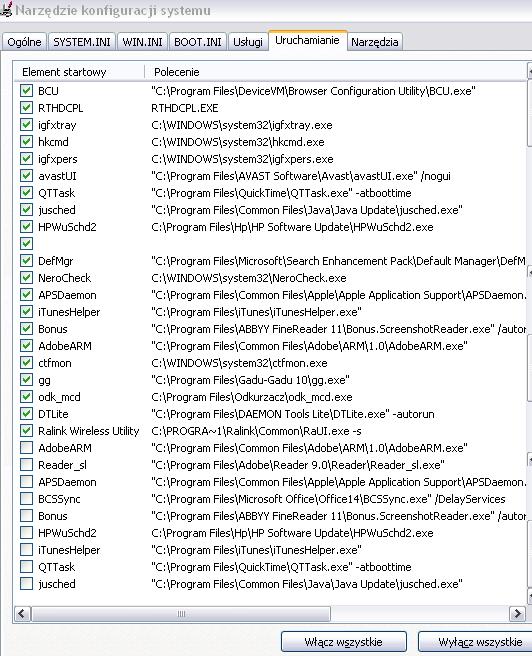Click the horizontal scrollbar thumb

tap(181, 614)
